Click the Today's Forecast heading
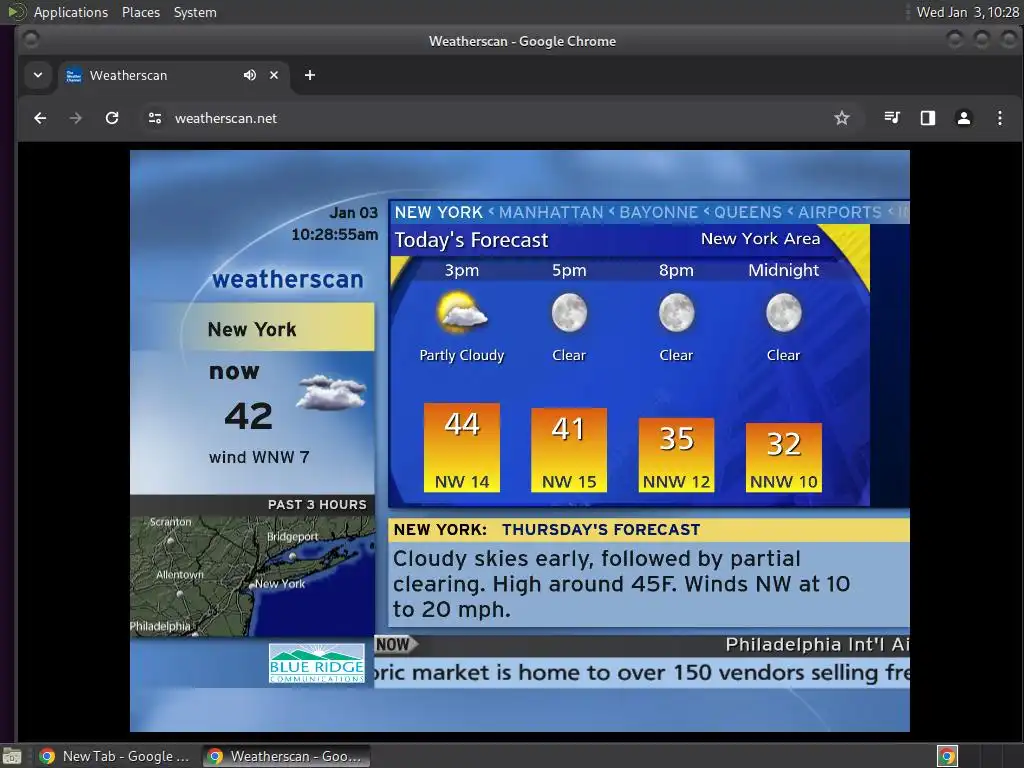Image resolution: width=1024 pixels, height=768 pixels. pos(471,240)
